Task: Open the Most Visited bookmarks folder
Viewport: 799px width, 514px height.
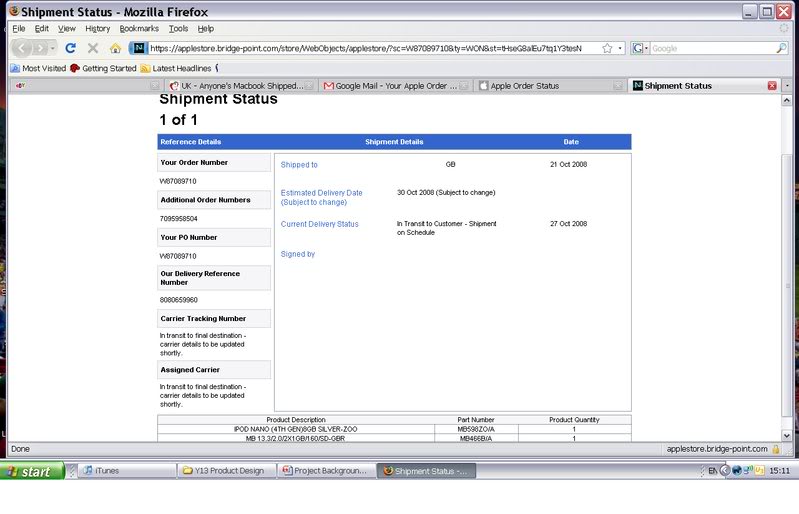Action: pyautogui.click(x=38, y=68)
